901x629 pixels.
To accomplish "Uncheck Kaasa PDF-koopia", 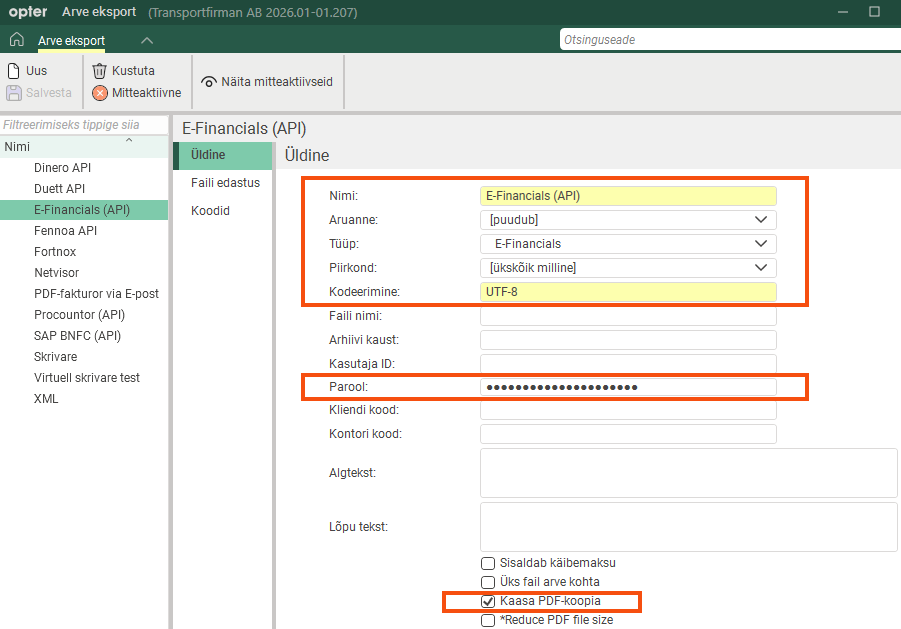I will point(488,601).
